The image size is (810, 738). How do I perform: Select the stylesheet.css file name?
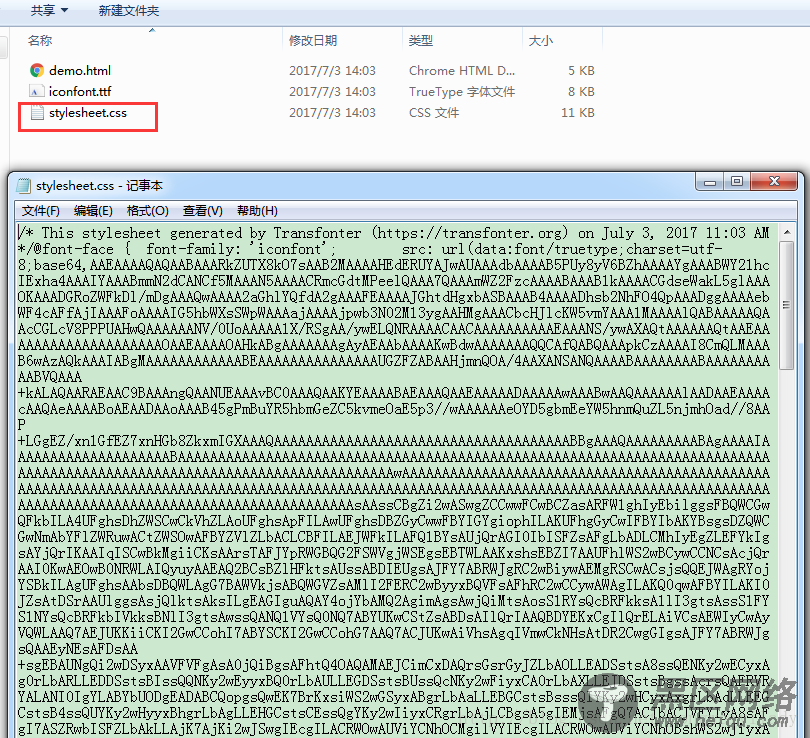[88, 113]
